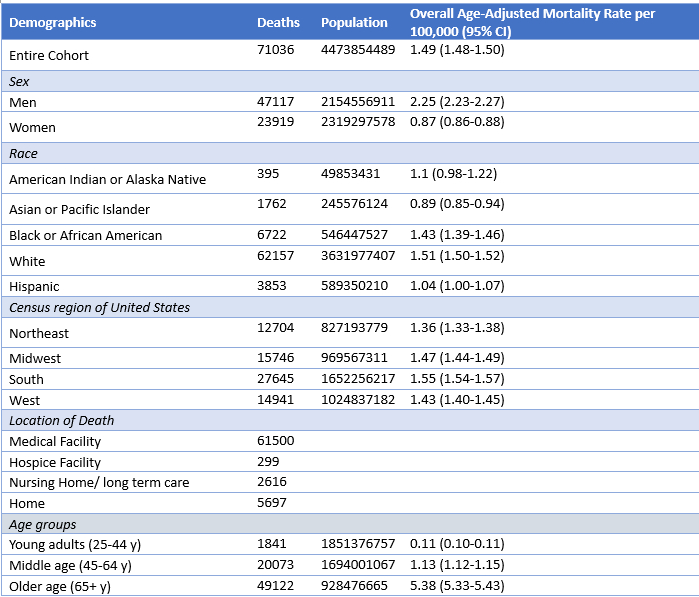The image size is (699, 597).
Task: Select the Medical Facility deaths value 61500
Action: pyautogui.click(x=276, y=441)
